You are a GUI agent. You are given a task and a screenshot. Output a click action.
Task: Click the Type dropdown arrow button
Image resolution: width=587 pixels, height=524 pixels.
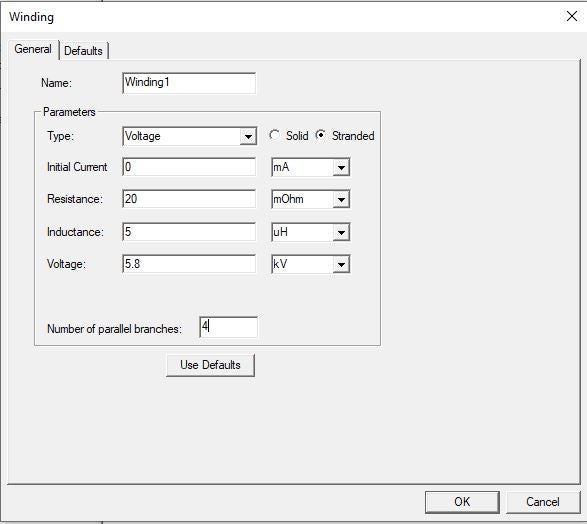pyautogui.click(x=248, y=136)
